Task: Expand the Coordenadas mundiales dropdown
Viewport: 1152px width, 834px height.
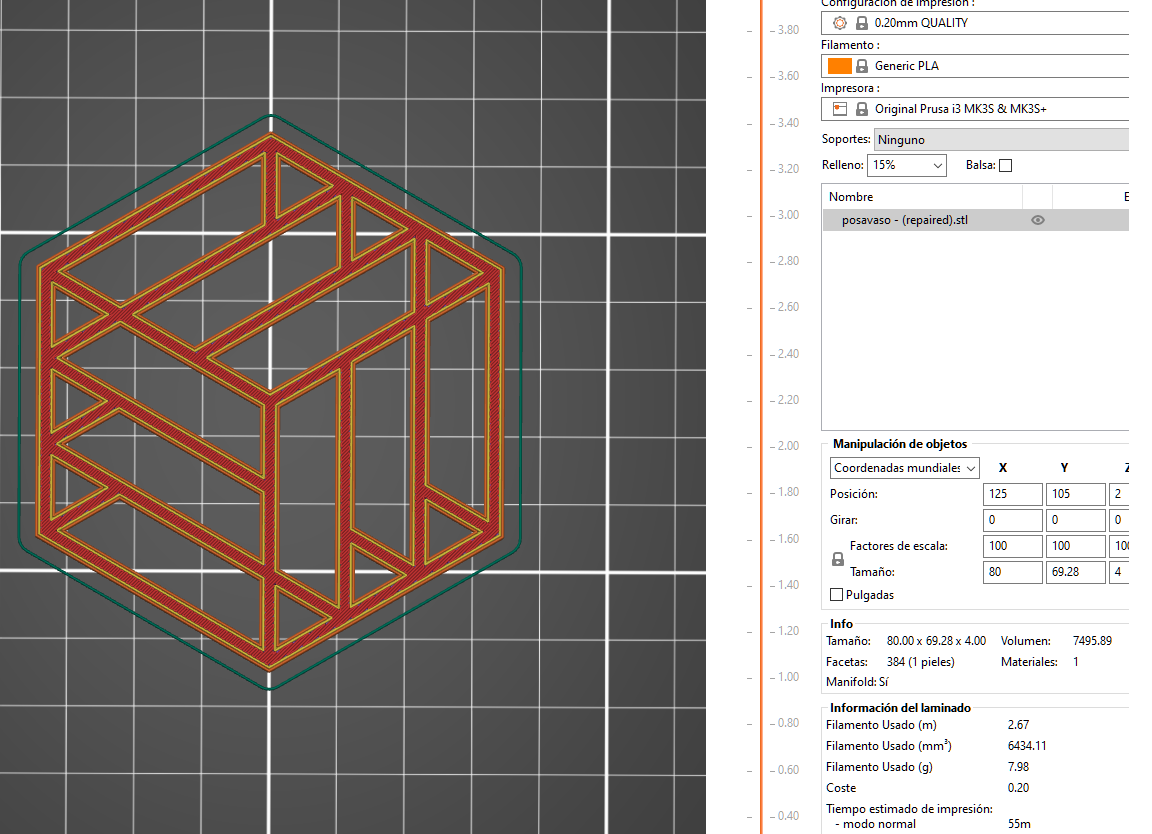Action: pos(904,468)
